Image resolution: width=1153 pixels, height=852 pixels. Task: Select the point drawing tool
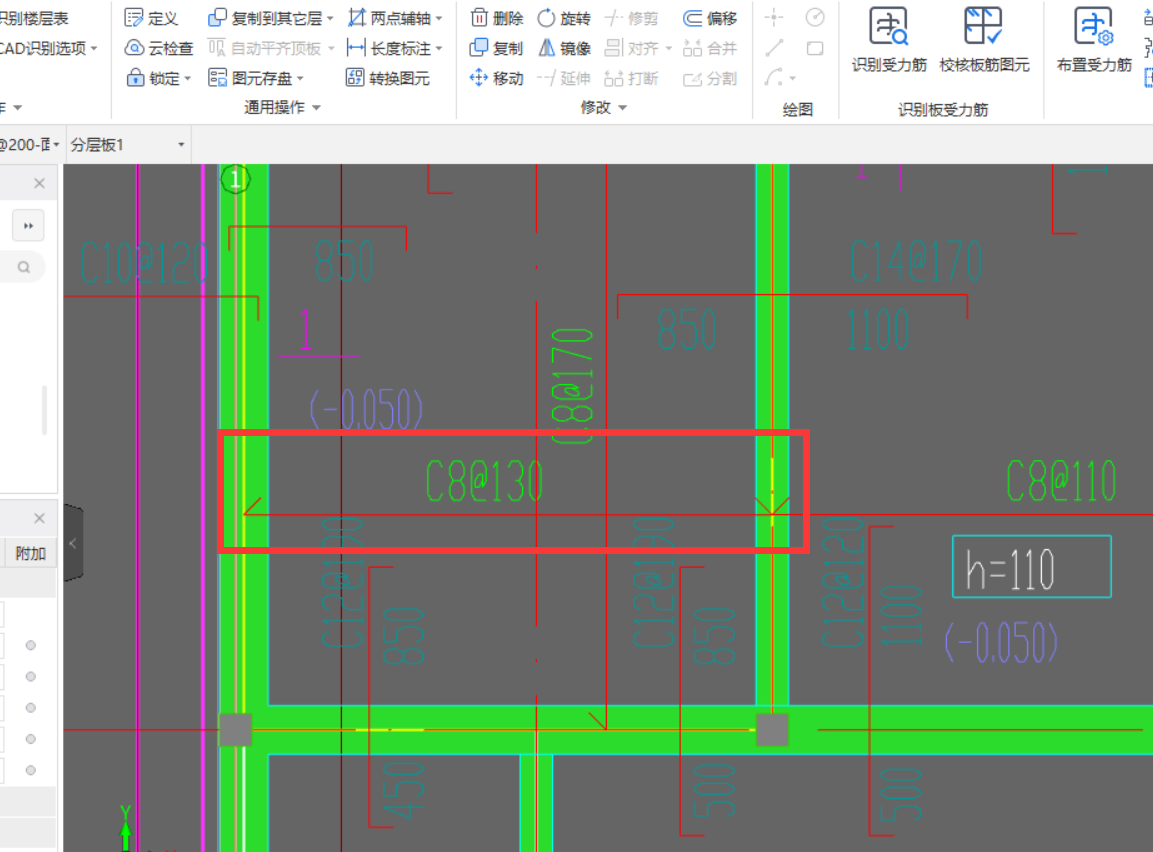[x=774, y=17]
